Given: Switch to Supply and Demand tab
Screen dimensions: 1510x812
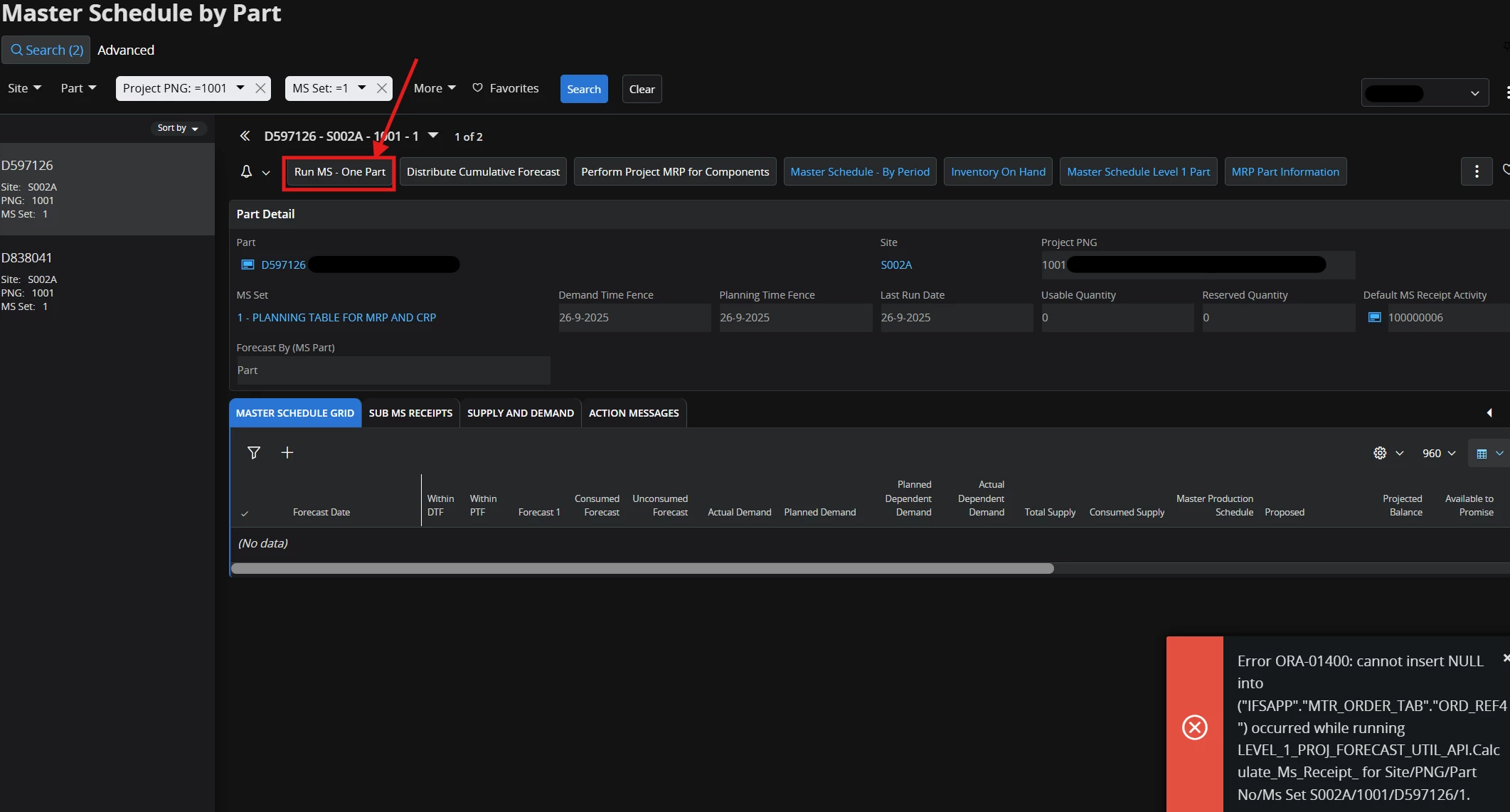Looking at the screenshot, I should tap(520, 413).
